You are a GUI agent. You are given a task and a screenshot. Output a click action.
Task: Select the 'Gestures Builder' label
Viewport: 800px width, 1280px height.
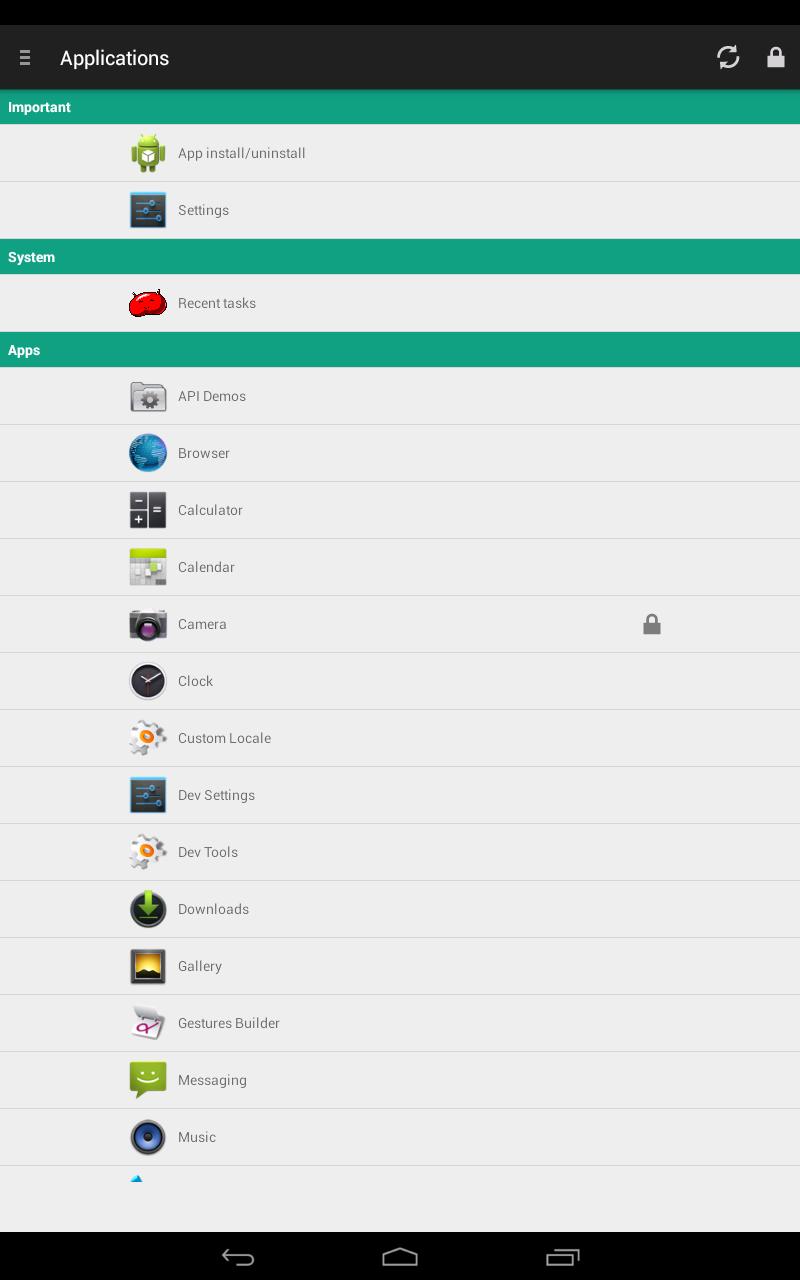point(229,1023)
